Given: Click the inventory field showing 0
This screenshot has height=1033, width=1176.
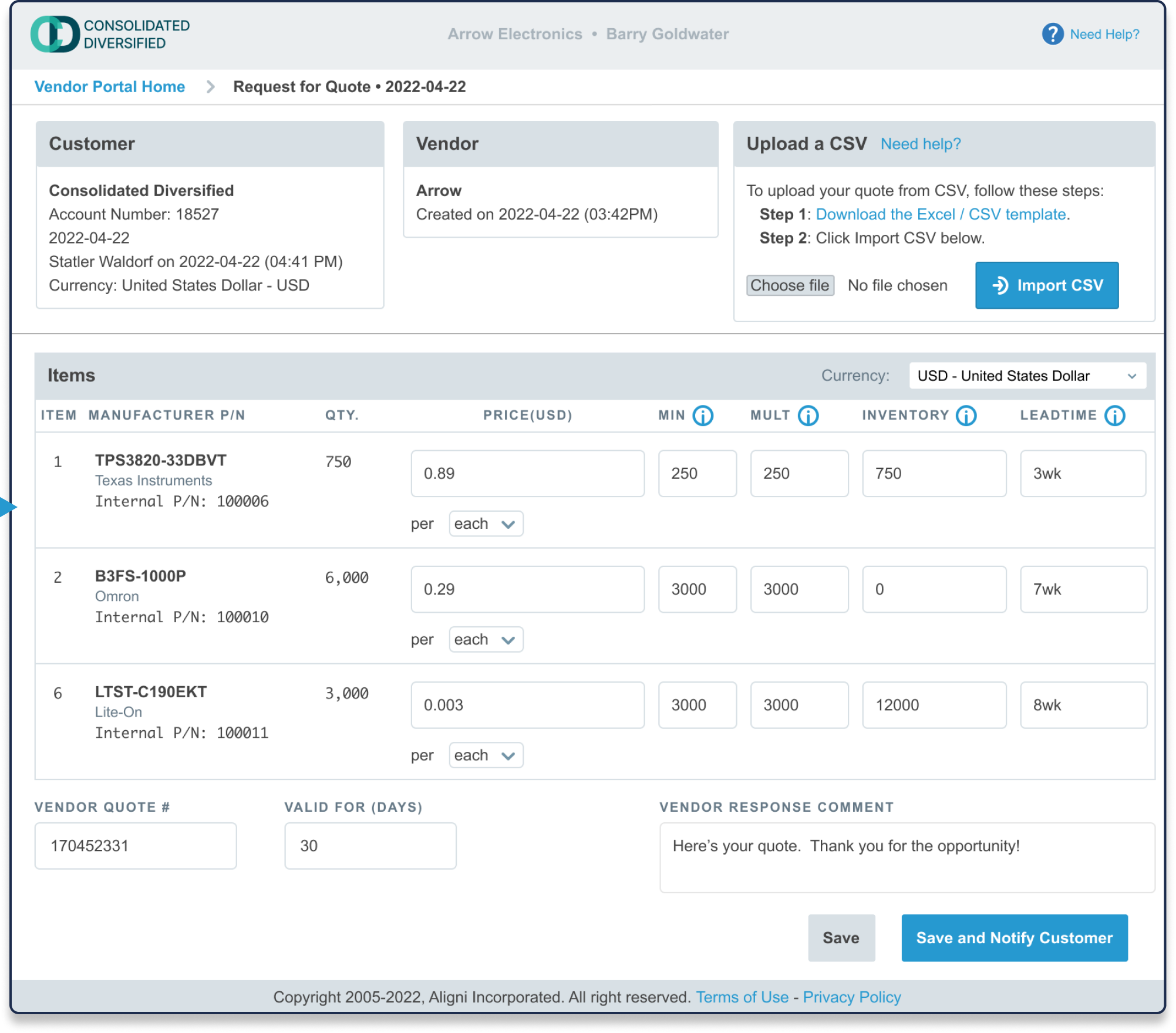Looking at the screenshot, I should coord(934,589).
